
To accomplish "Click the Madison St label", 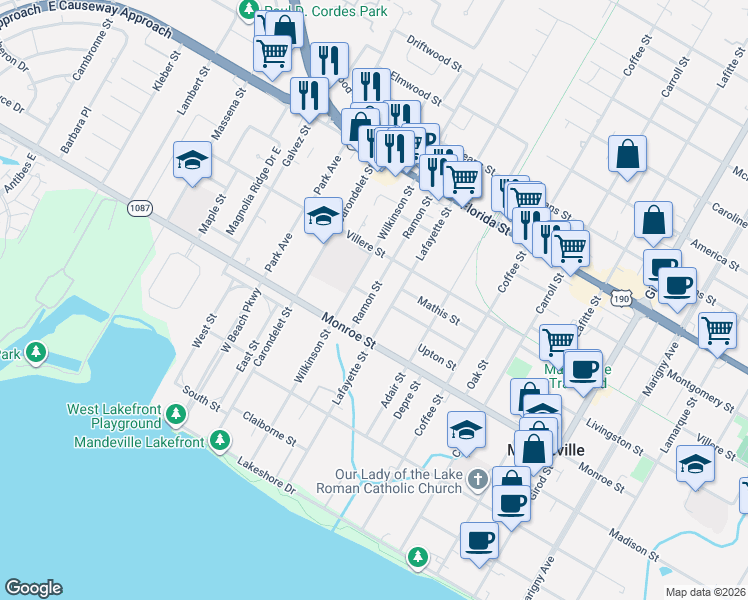I will pyautogui.click(x=634, y=545).
